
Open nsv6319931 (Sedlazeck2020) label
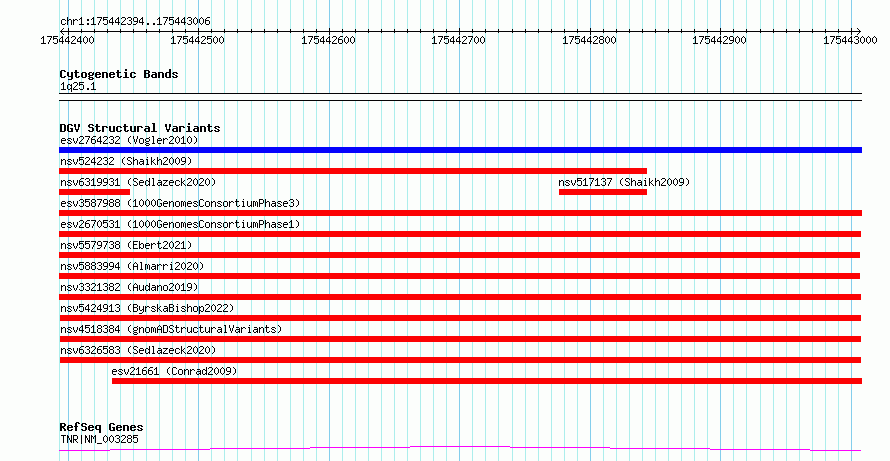tap(138, 182)
